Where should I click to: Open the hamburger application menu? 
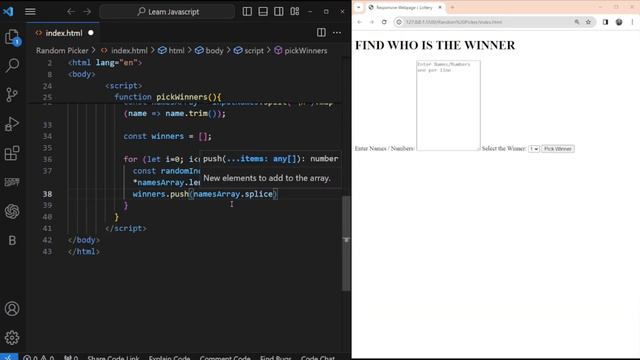pyautogui.click(x=30, y=11)
